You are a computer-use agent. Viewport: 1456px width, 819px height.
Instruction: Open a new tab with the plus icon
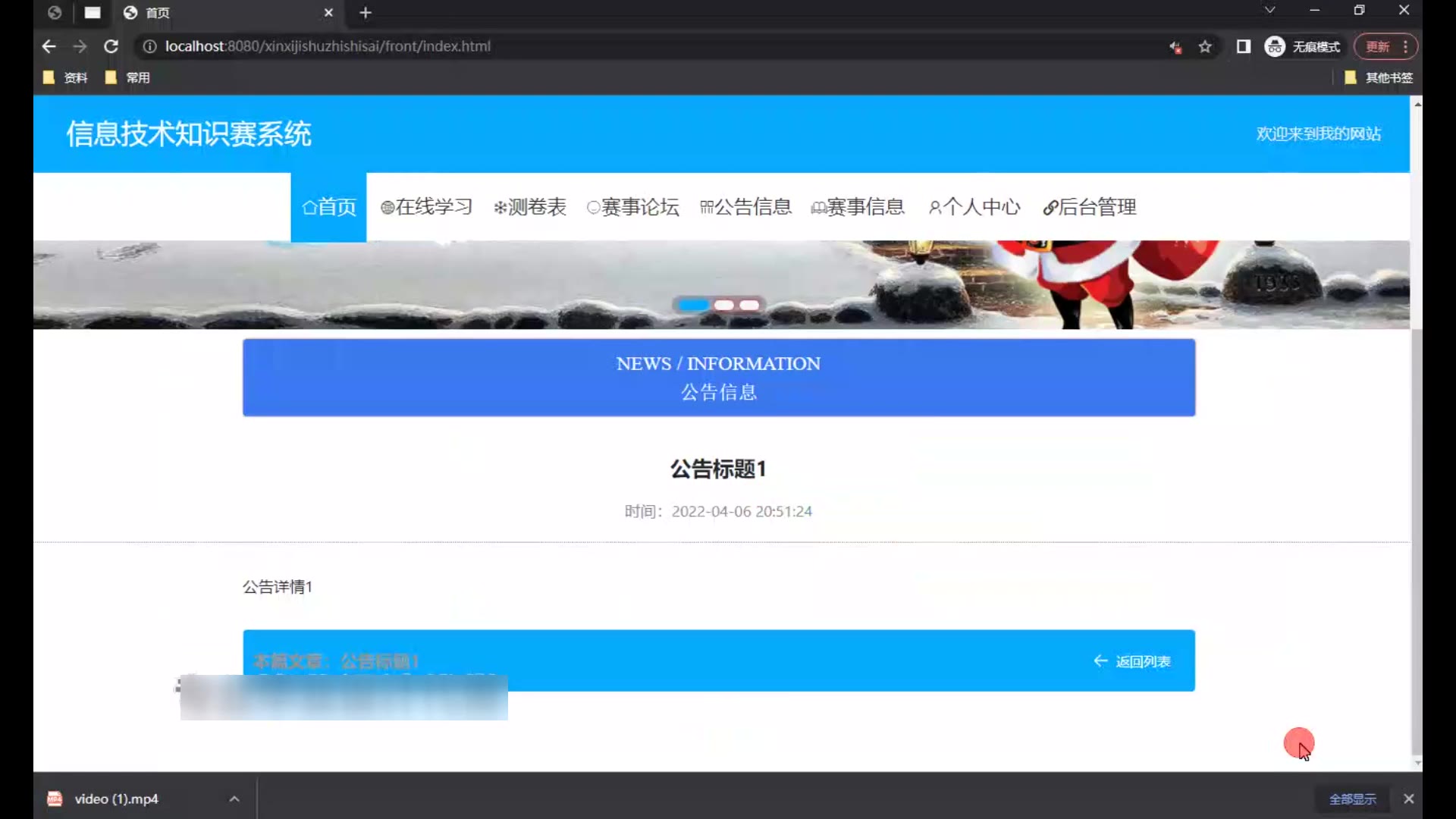pos(366,13)
